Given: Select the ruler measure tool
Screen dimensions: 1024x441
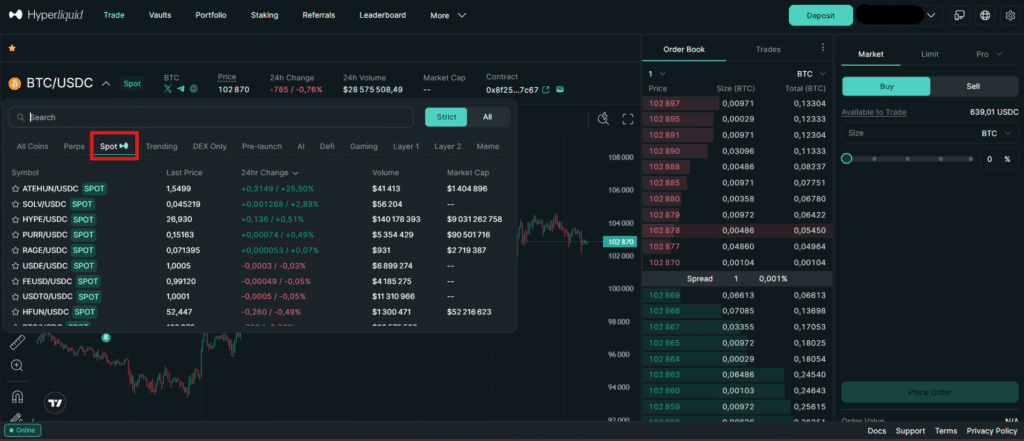Looking at the screenshot, I should tap(17, 342).
